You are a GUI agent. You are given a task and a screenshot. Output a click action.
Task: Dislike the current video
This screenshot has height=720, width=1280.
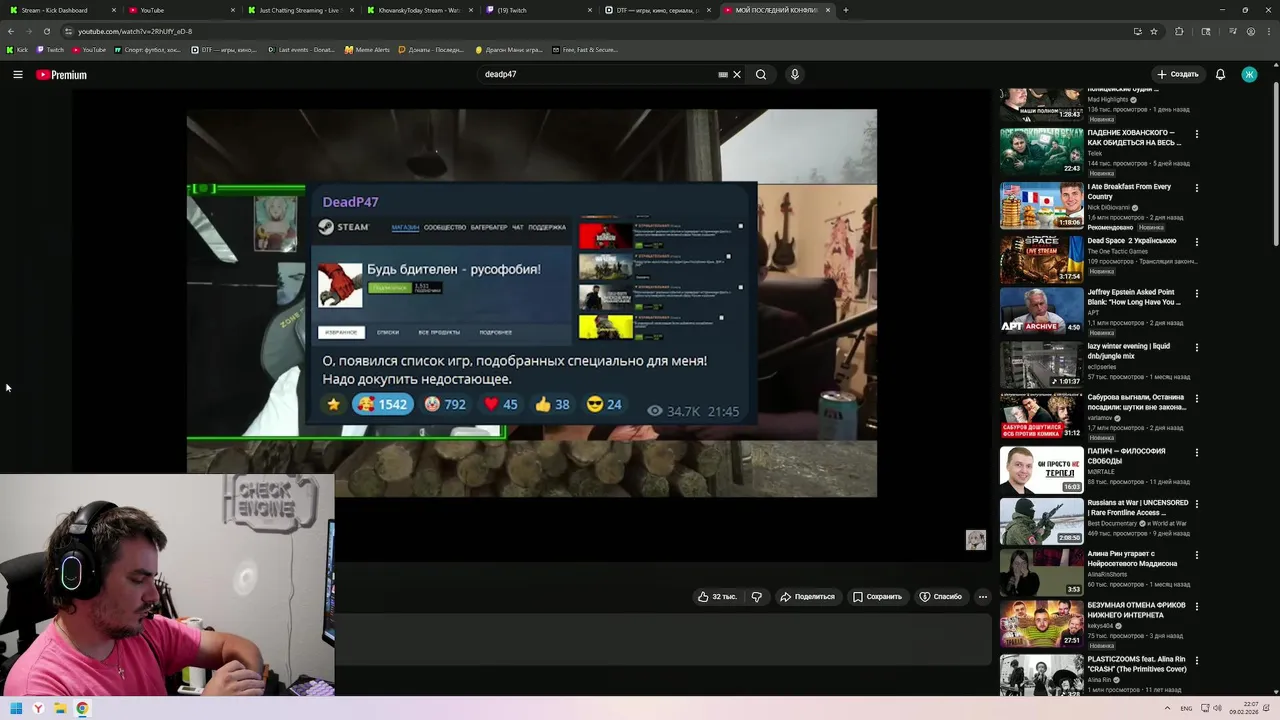point(756,597)
